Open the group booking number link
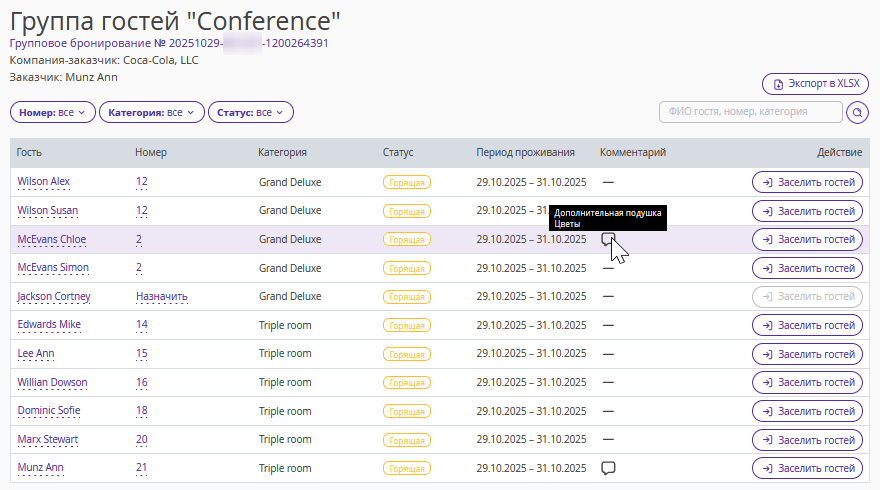880x490 pixels. coord(169,43)
